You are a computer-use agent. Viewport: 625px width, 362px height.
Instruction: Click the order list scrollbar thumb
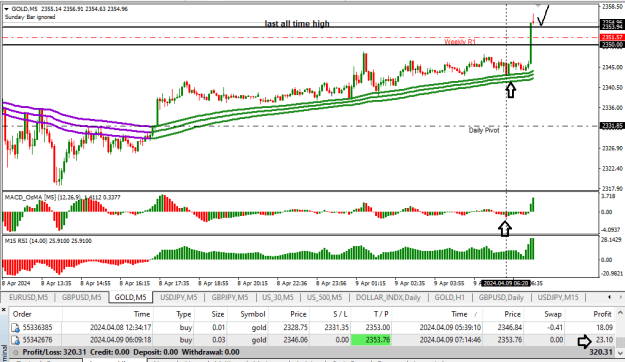point(621,342)
